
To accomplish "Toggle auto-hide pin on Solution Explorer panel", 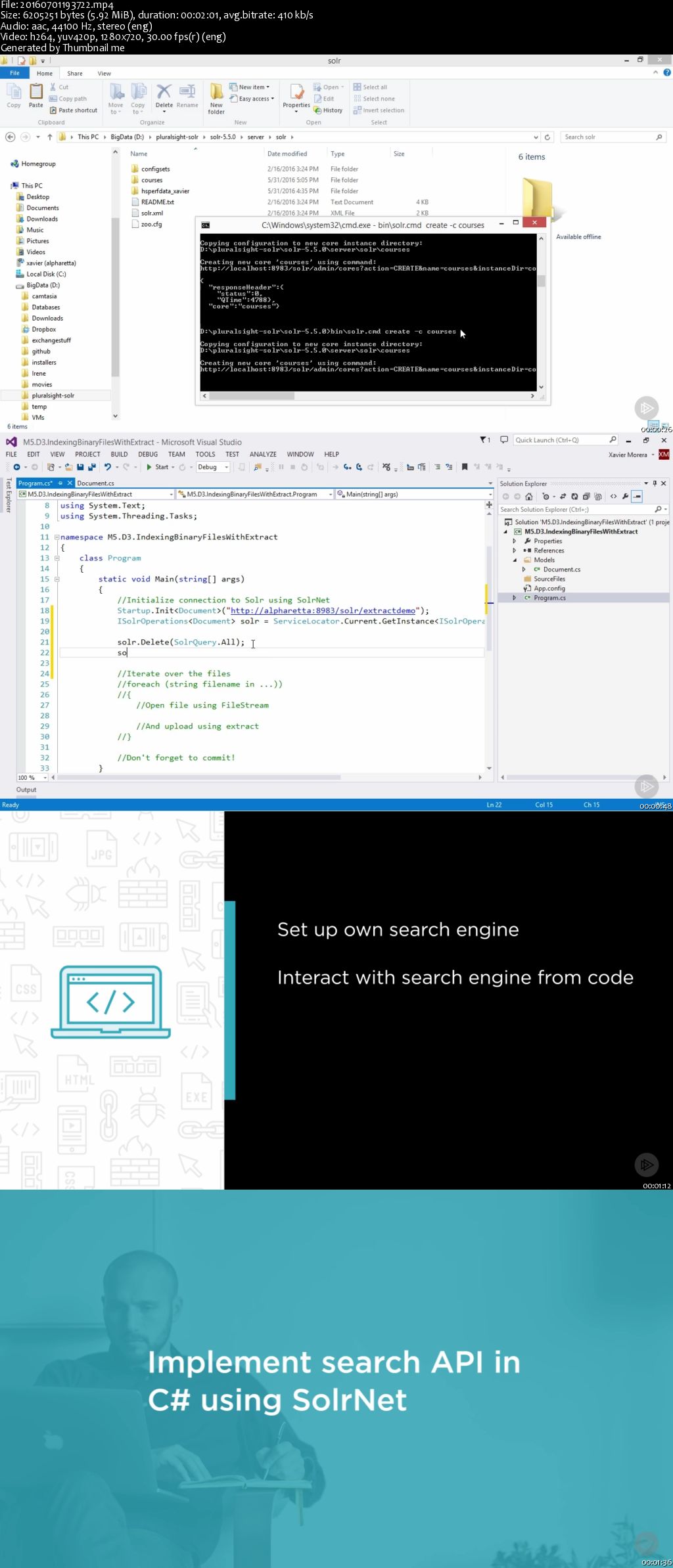I will pyautogui.click(x=655, y=483).
